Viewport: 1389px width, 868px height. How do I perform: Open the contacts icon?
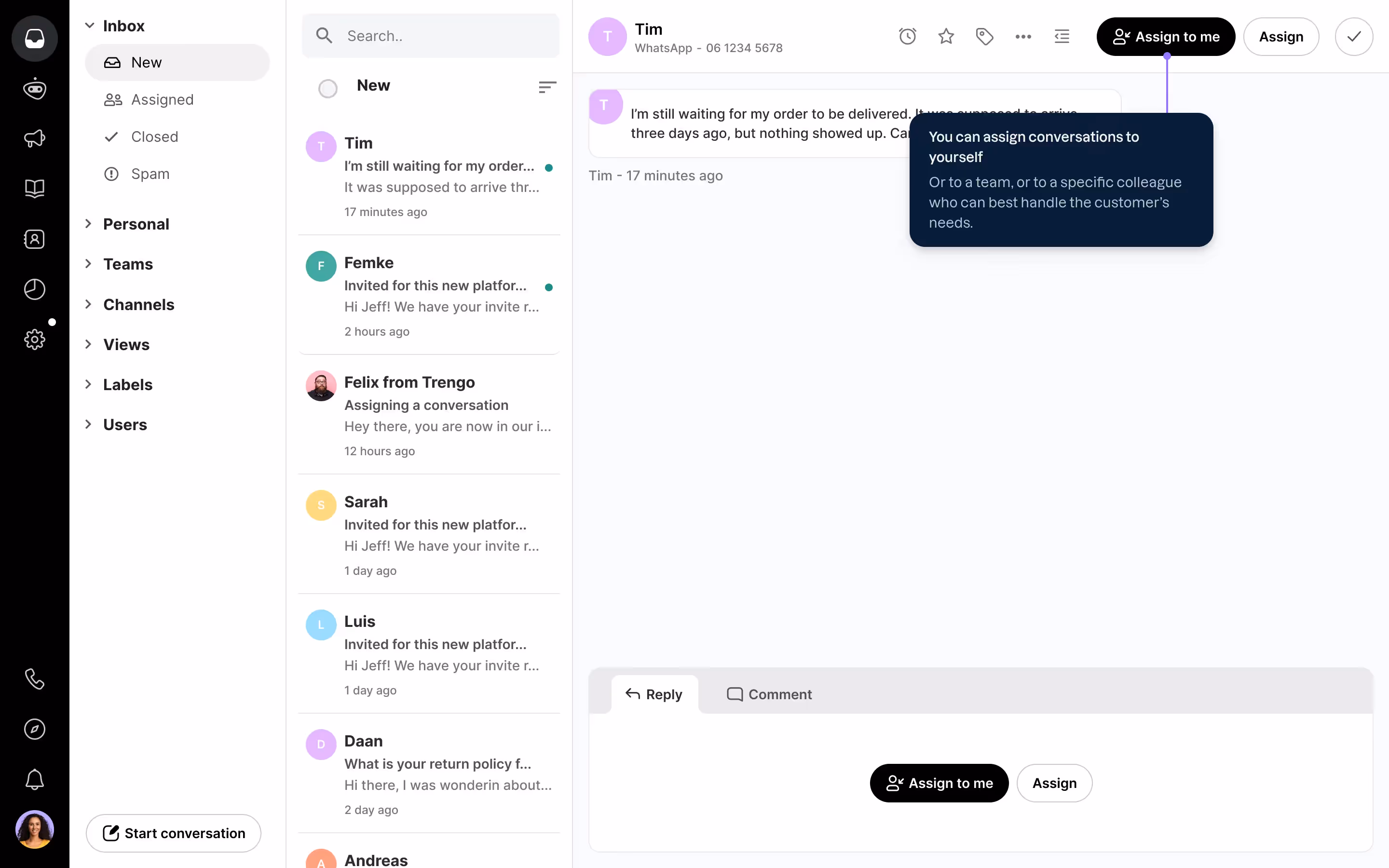tap(34, 239)
